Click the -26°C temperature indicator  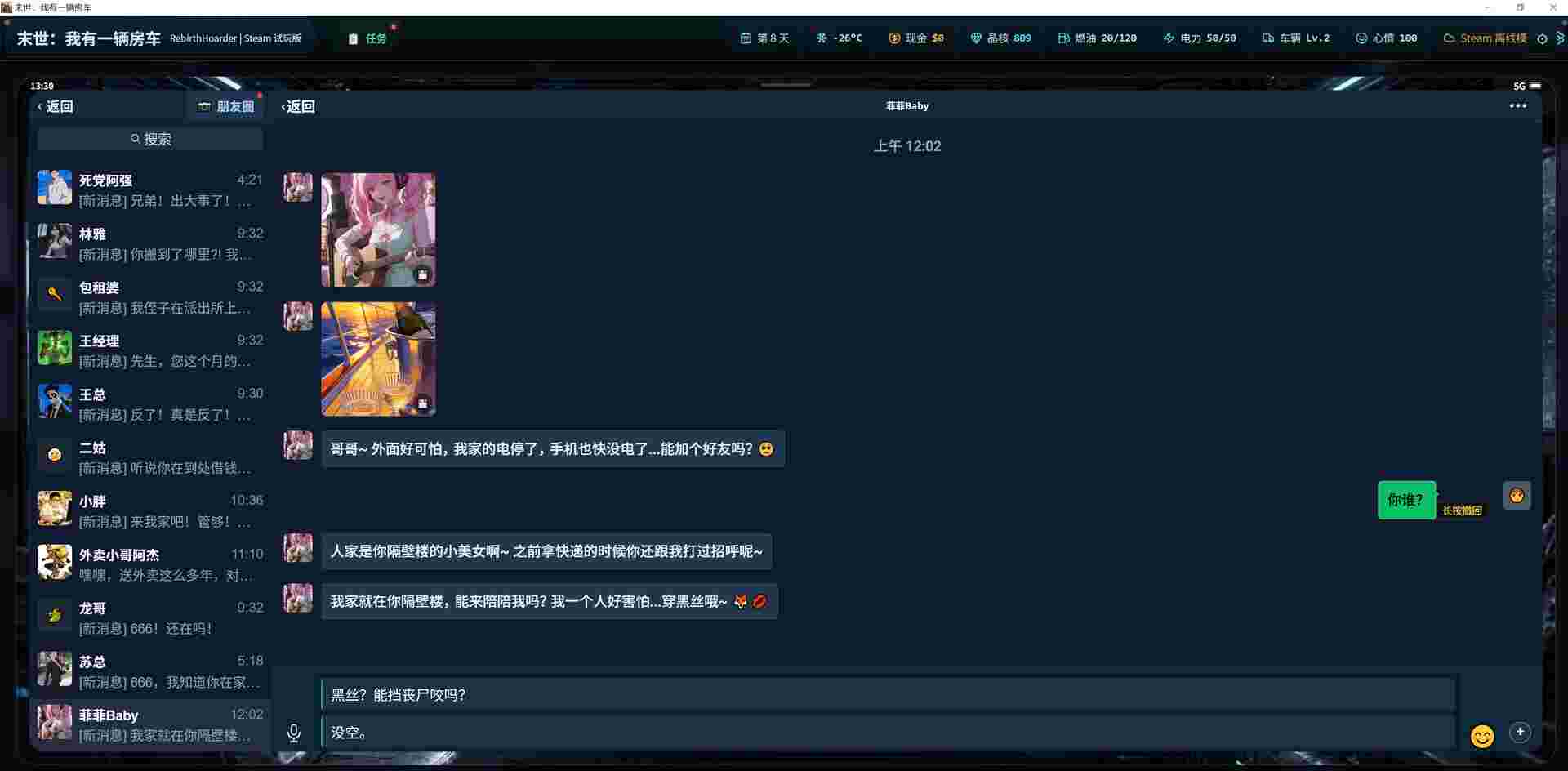point(840,38)
